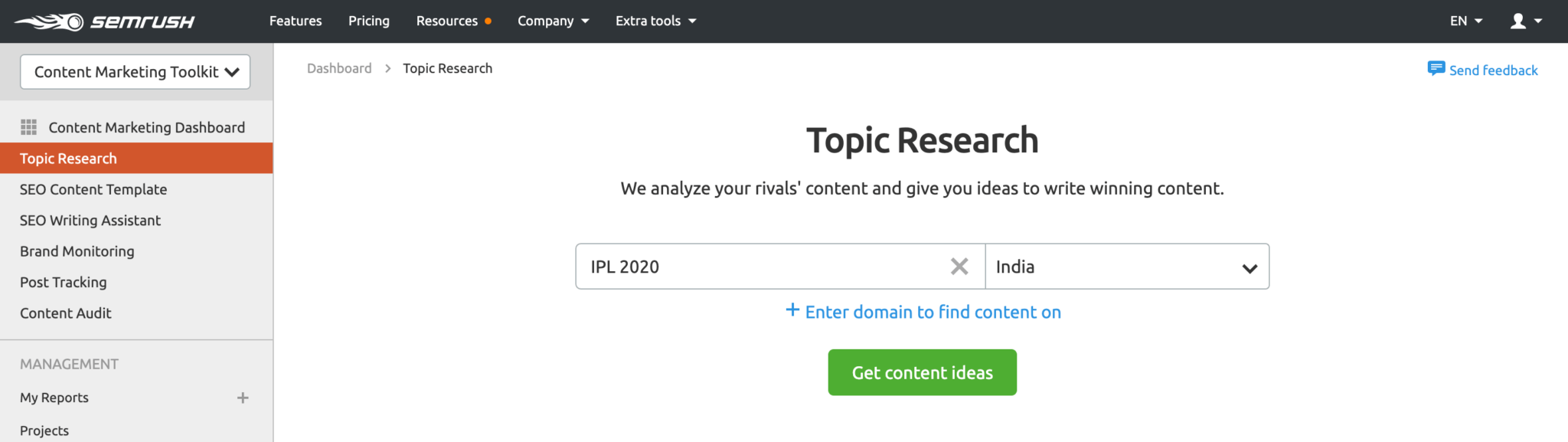Select SEO Writing Assistant in the sidebar
This screenshot has width=1568, height=442.
90,220
